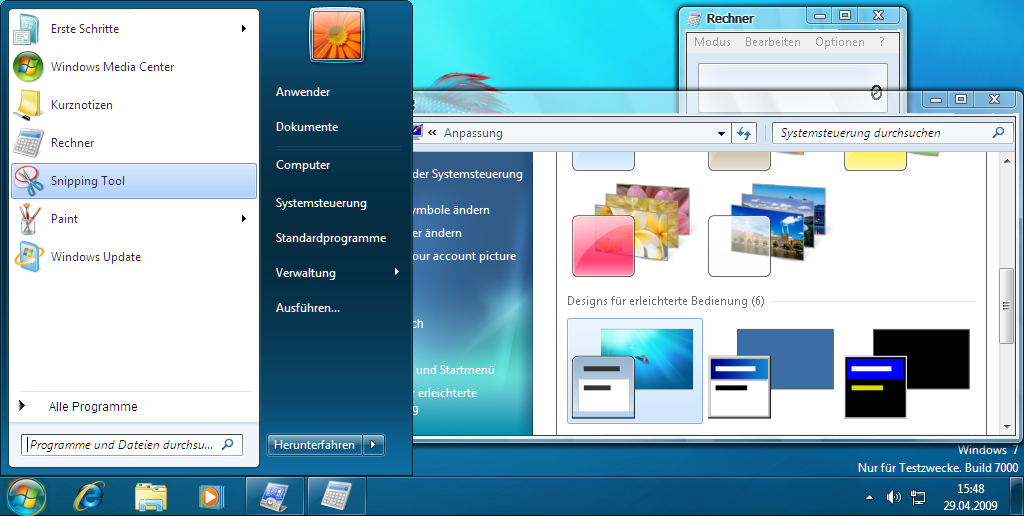Open Standardprogramme from Start menu
The width and height of the screenshot is (1024, 516).
(330, 238)
